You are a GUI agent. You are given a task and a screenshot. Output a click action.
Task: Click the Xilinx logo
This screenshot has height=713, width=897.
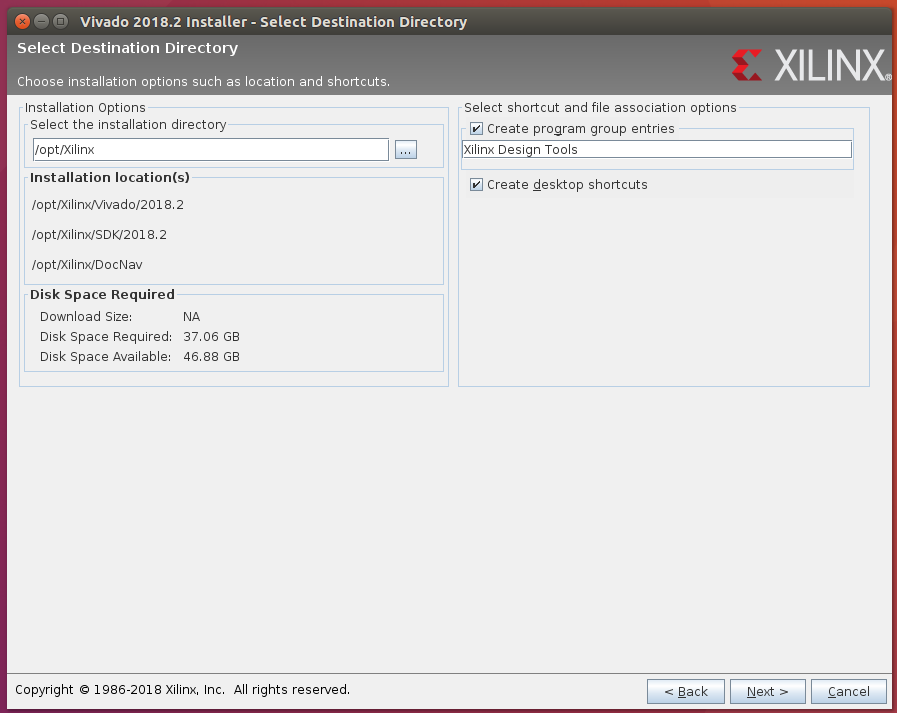(811, 65)
